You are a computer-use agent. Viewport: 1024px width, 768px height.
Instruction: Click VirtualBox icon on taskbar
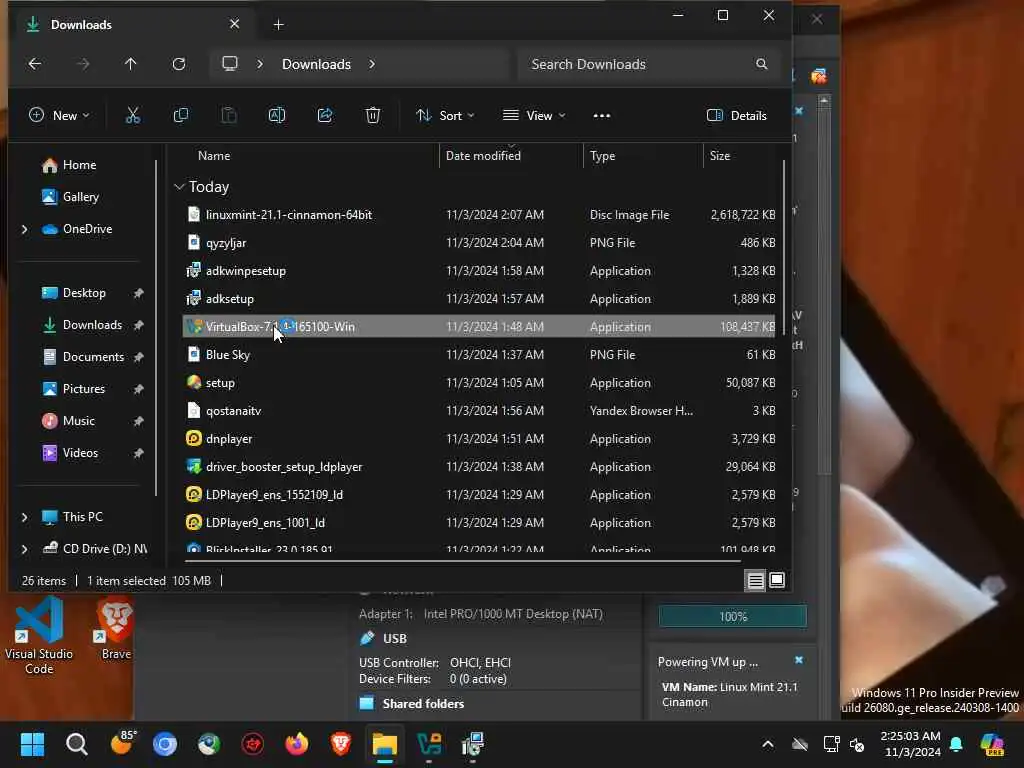[429, 744]
